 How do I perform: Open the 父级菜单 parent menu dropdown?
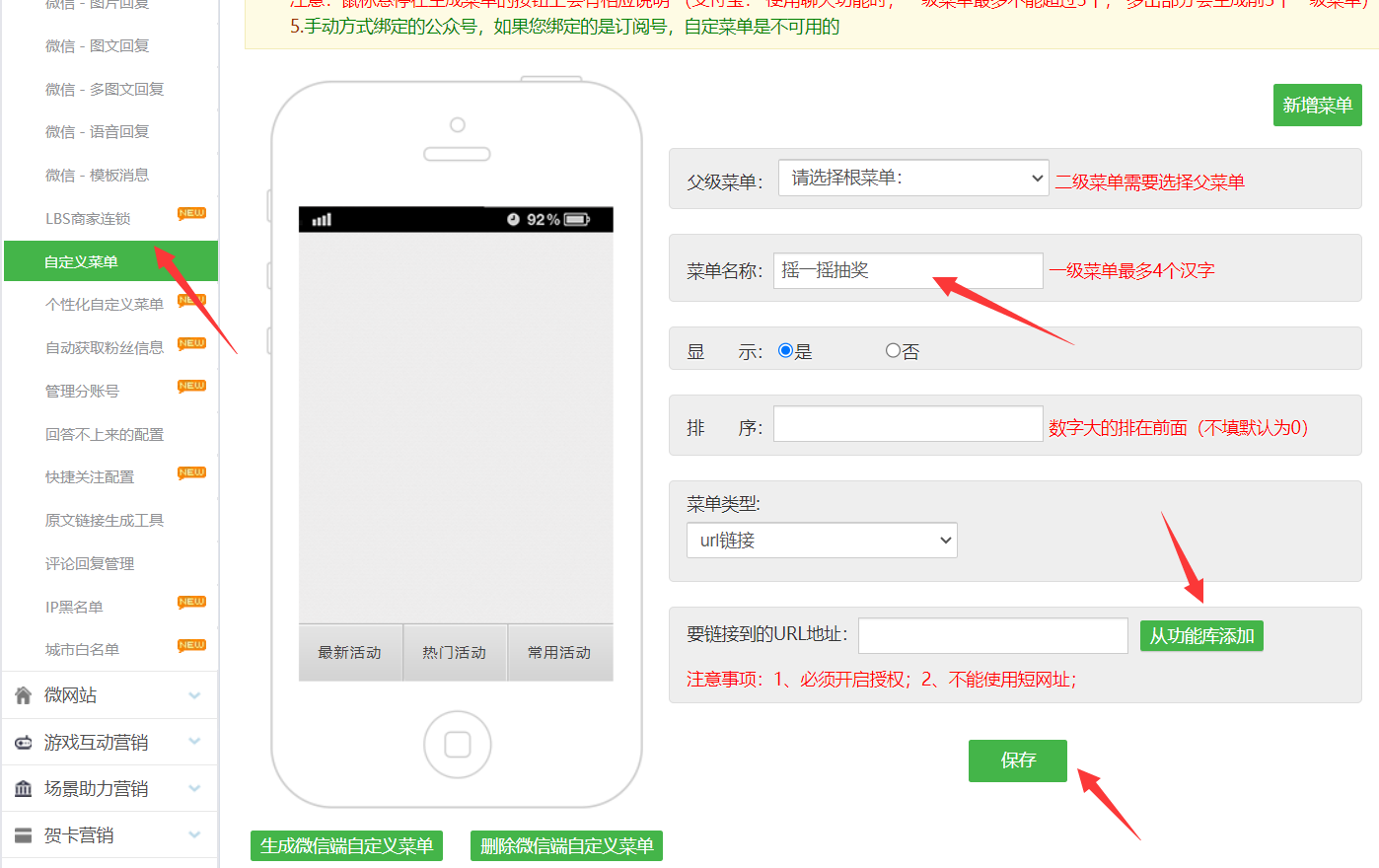pyautogui.click(x=912, y=179)
